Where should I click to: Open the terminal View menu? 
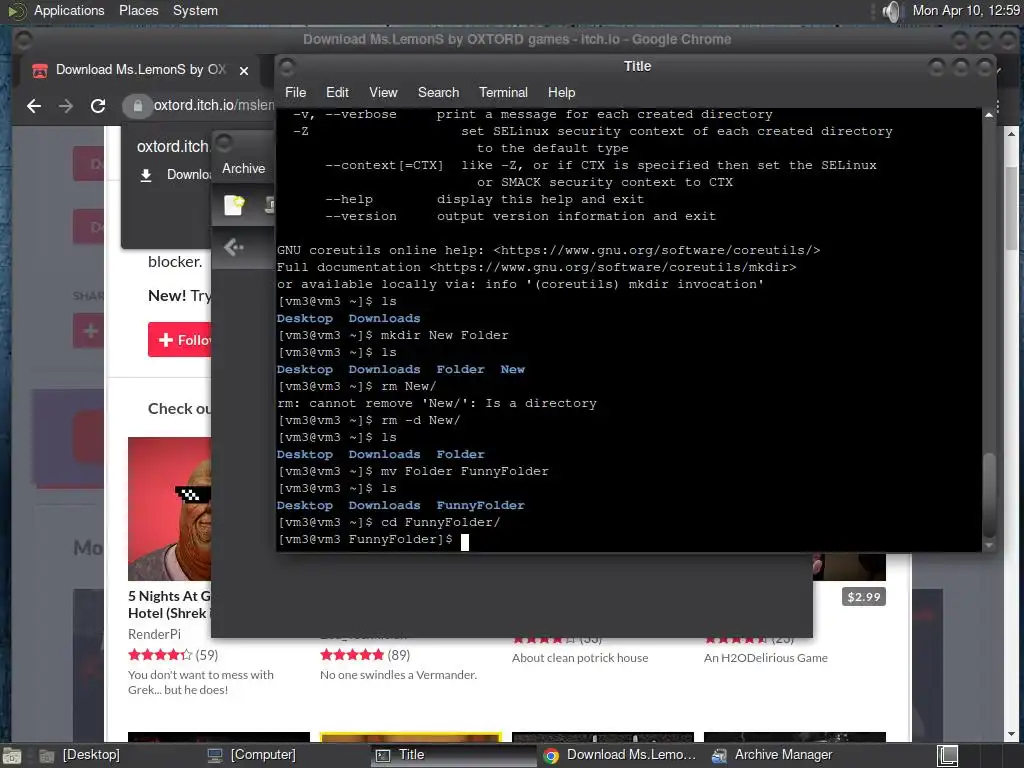(383, 93)
